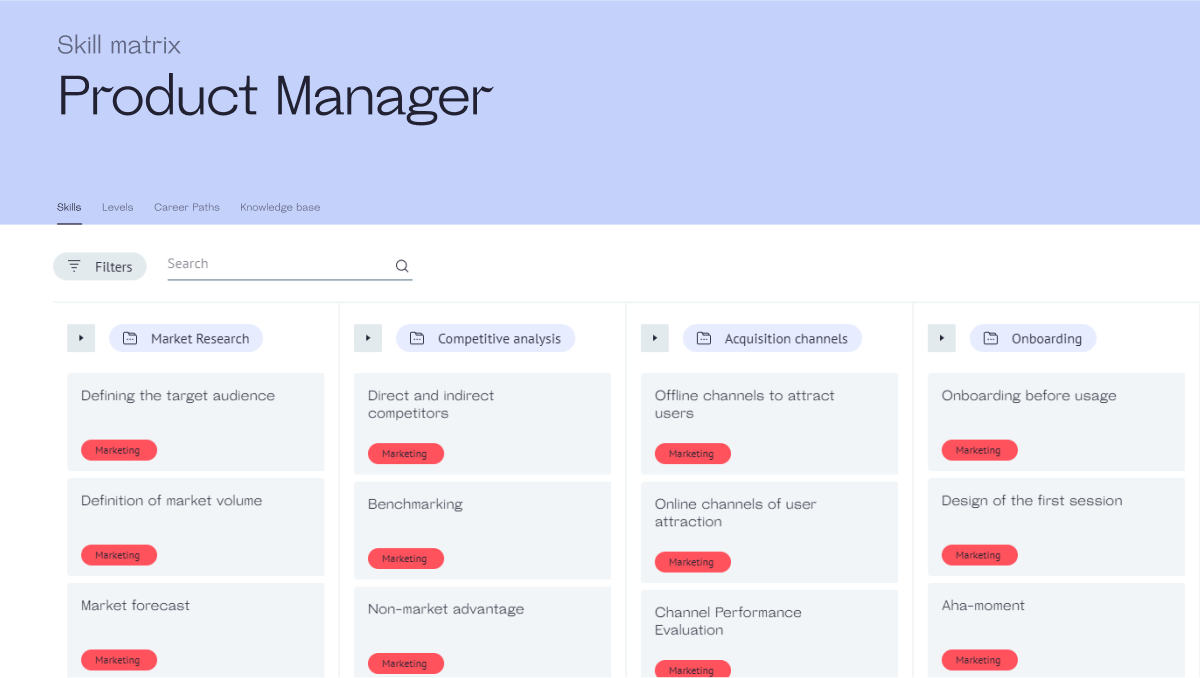This screenshot has height=678, width=1200.
Task: Open the Career Paths tab
Action: click(187, 207)
